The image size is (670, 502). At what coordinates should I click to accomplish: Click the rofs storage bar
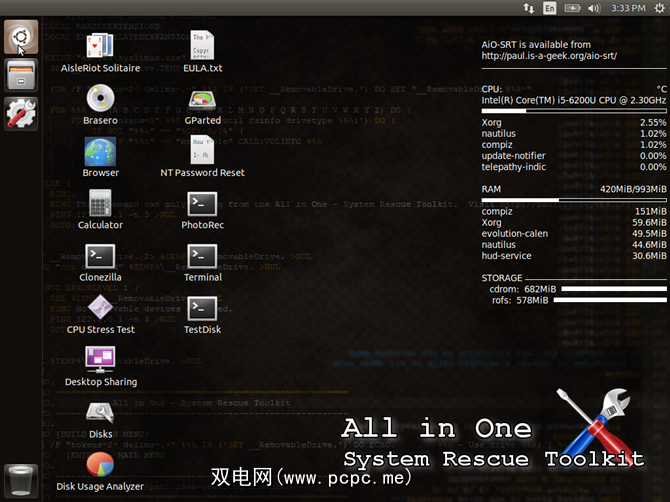610,300
